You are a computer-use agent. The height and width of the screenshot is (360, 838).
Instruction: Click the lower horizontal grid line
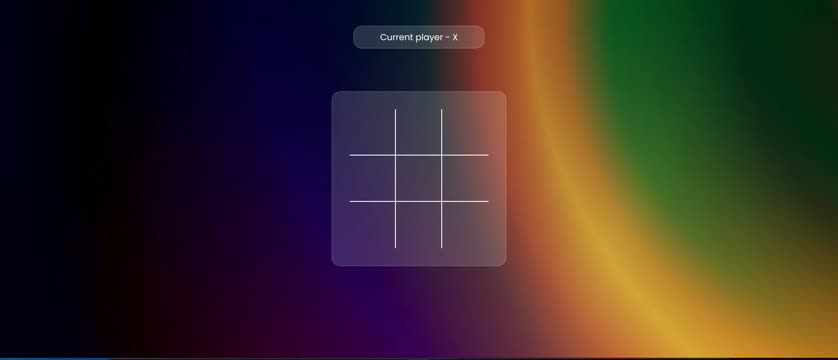tap(418, 201)
